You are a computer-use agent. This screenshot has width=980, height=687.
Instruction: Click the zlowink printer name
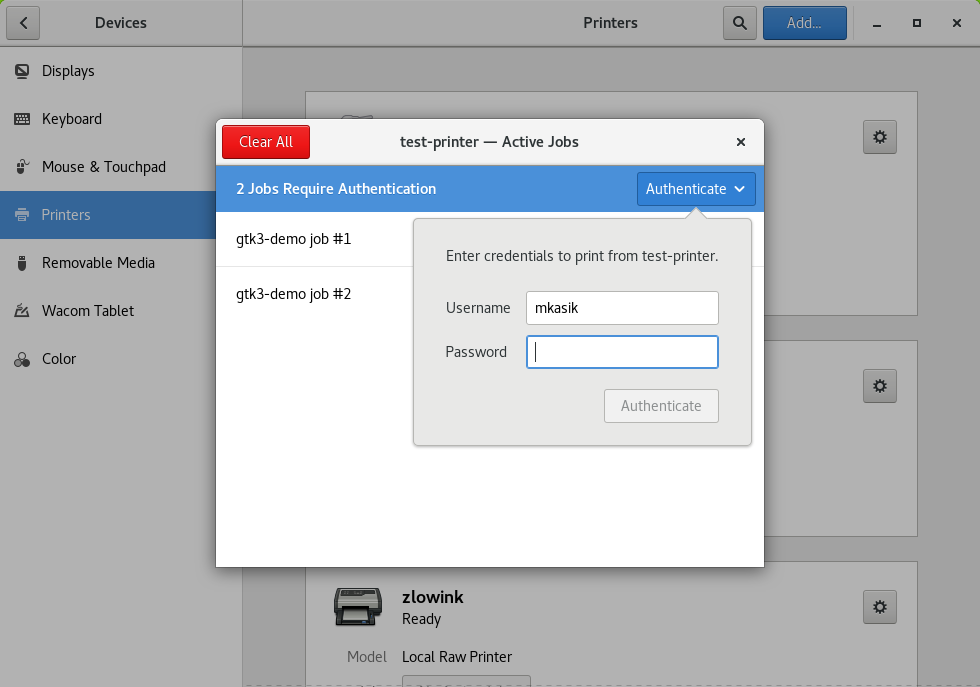click(x=432, y=598)
